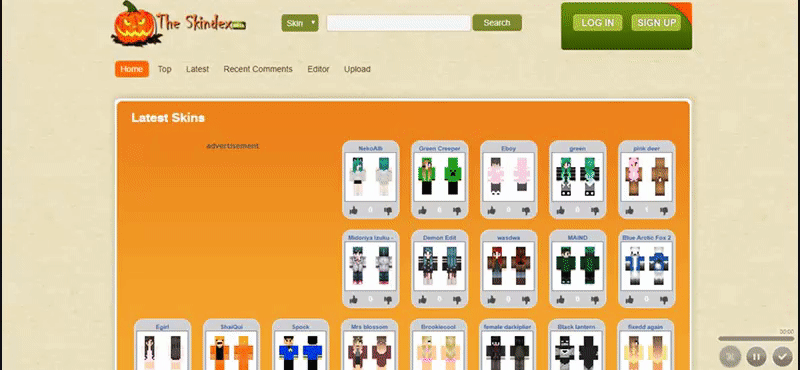800x370 pixels.
Task: Click the recording progress bar
Action: [756, 338]
